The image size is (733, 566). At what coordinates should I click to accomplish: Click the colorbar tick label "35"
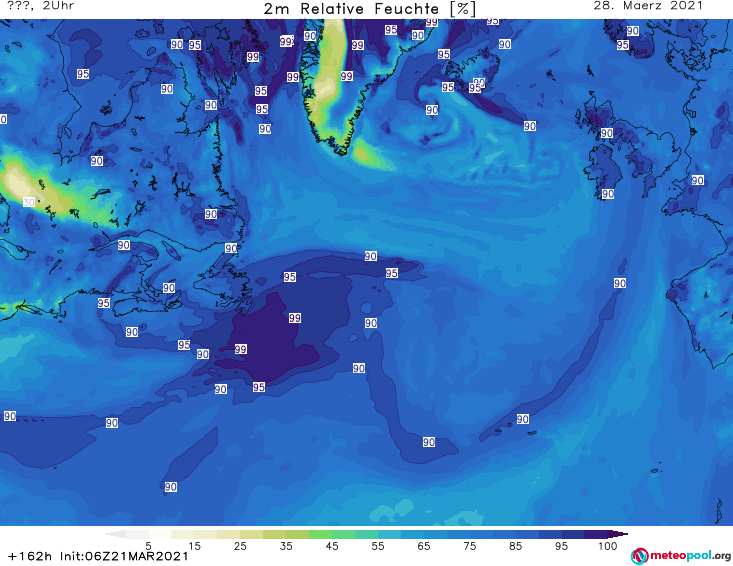pyautogui.click(x=286, y=546)
